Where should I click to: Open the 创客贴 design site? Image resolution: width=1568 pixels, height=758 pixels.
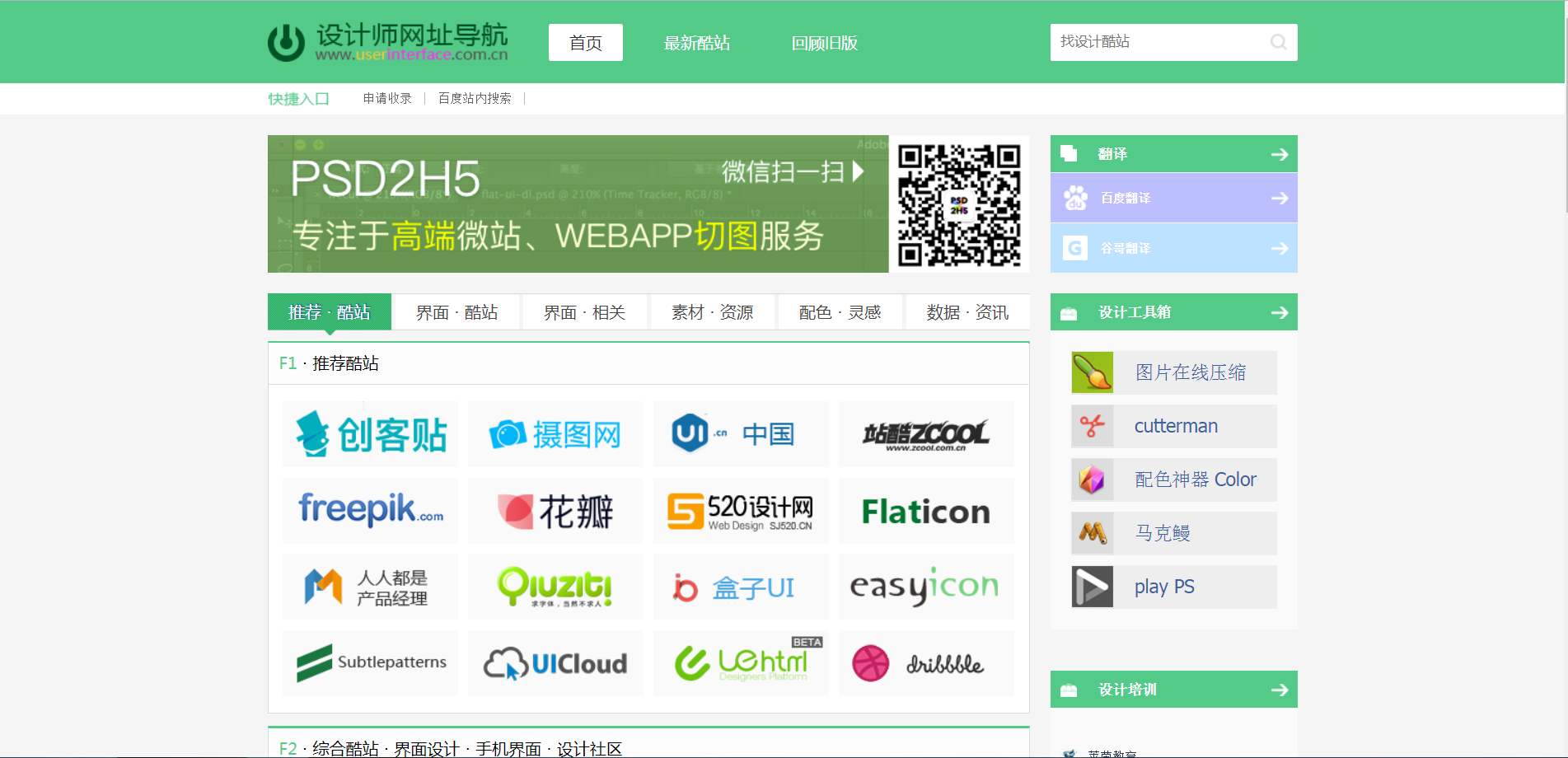tap(369, 434)
